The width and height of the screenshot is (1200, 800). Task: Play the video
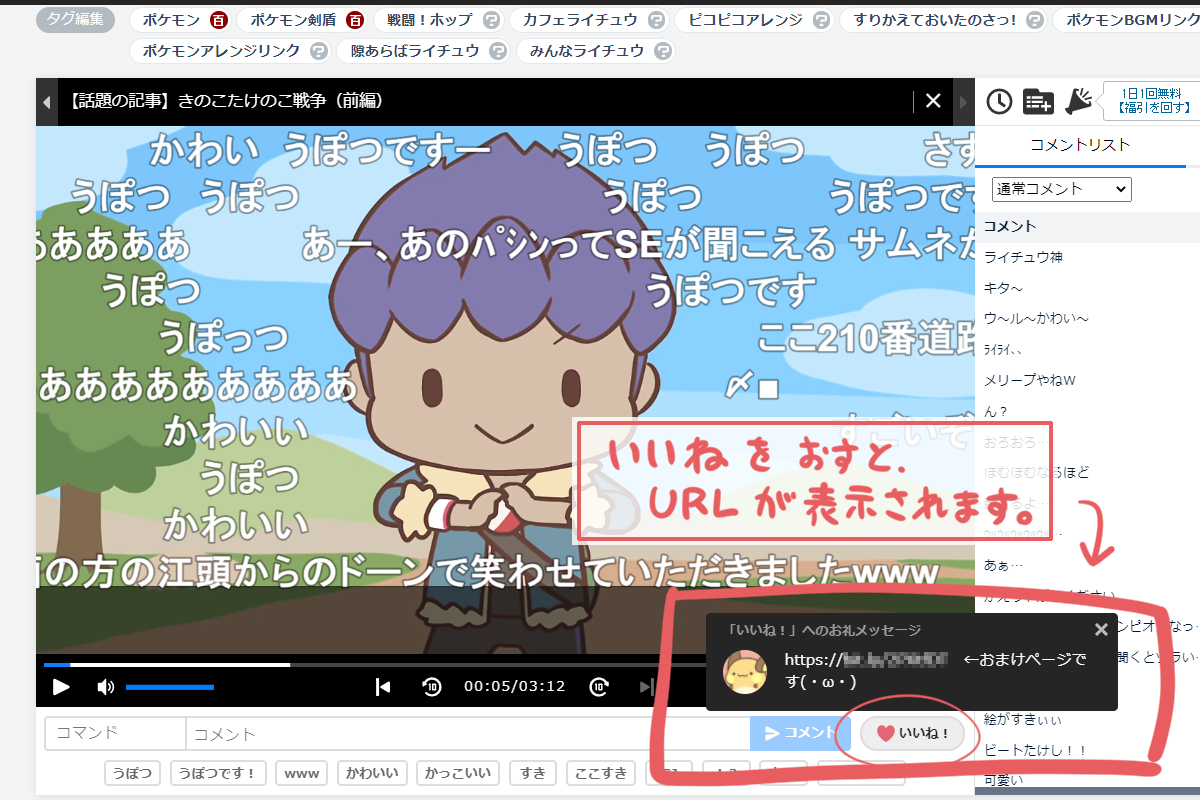click(61, 686)
